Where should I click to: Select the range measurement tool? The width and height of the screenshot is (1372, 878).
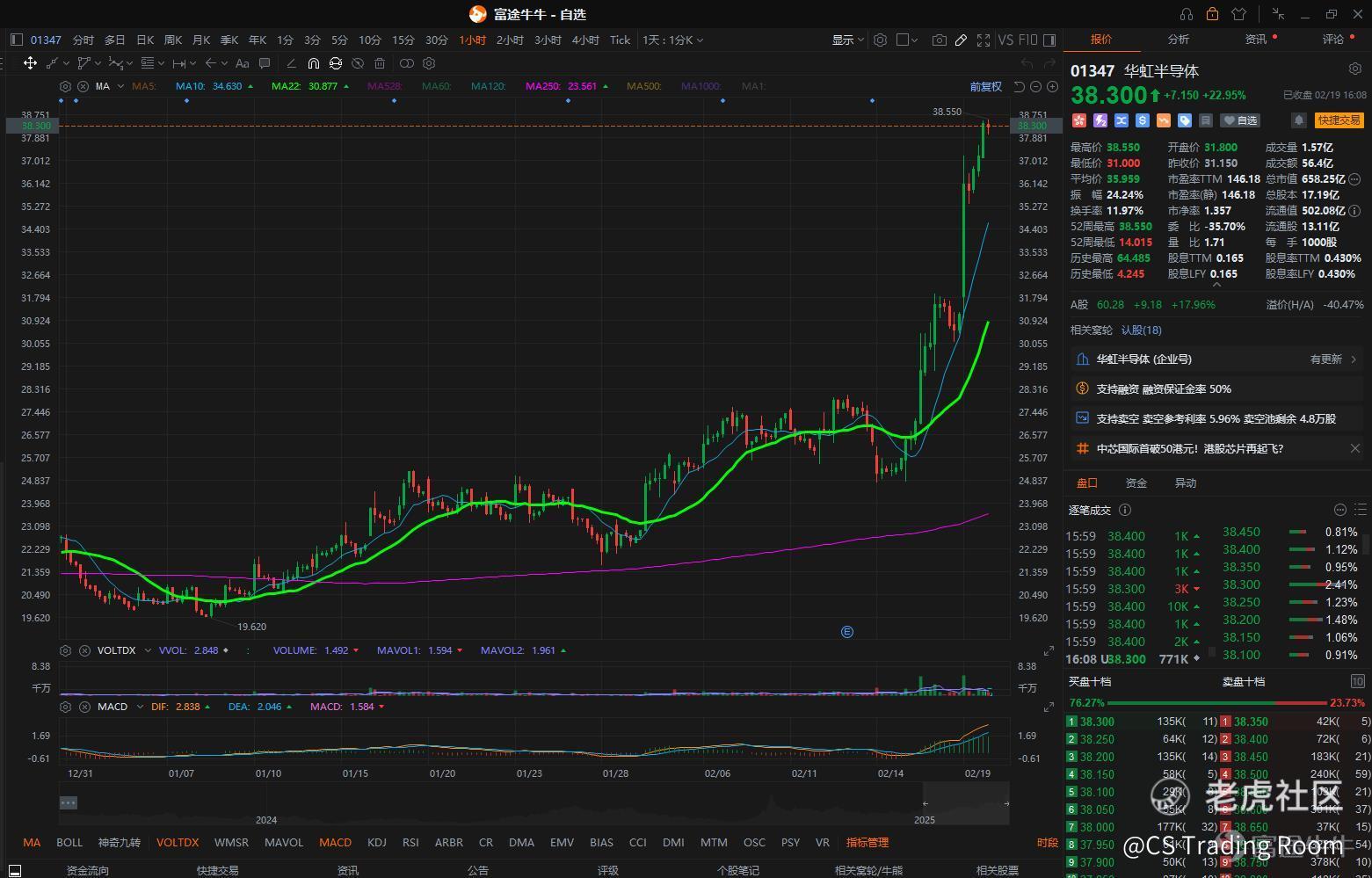pyautogui.click(x=178, y=63)
